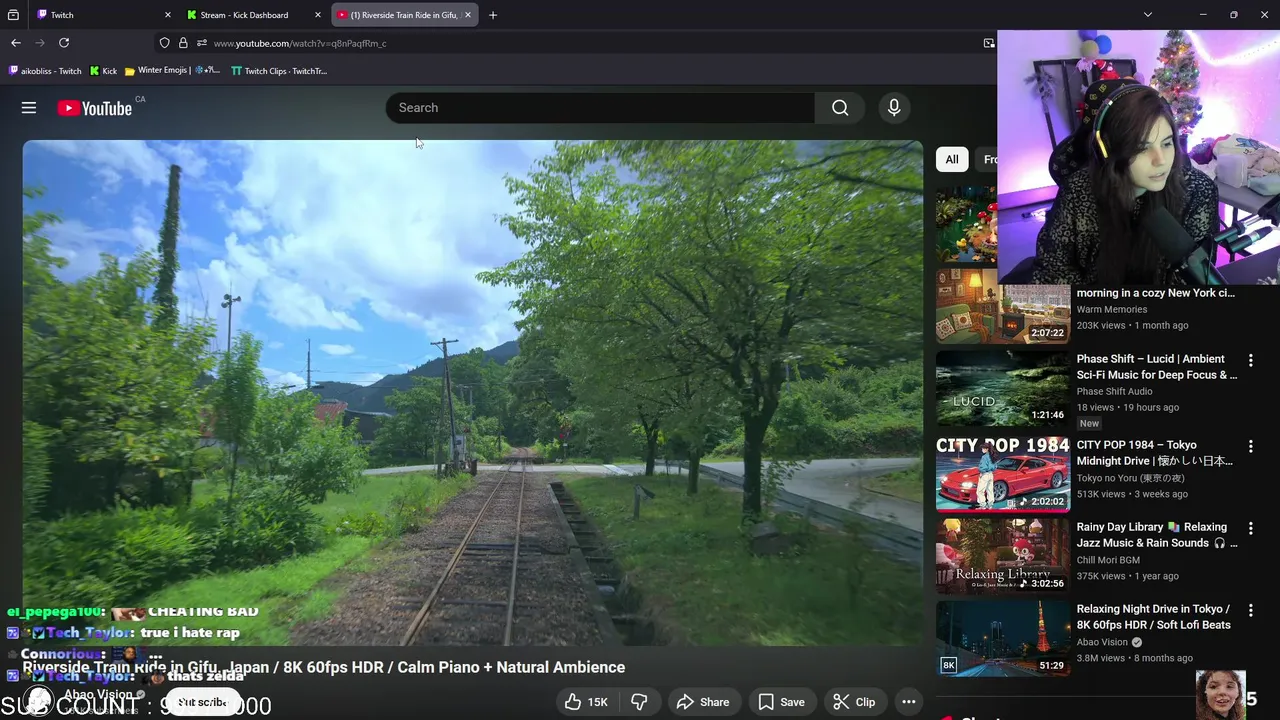Viewport: 1280px width, 720px height.
Task: Reload the YouTube page
Action: 64,43
